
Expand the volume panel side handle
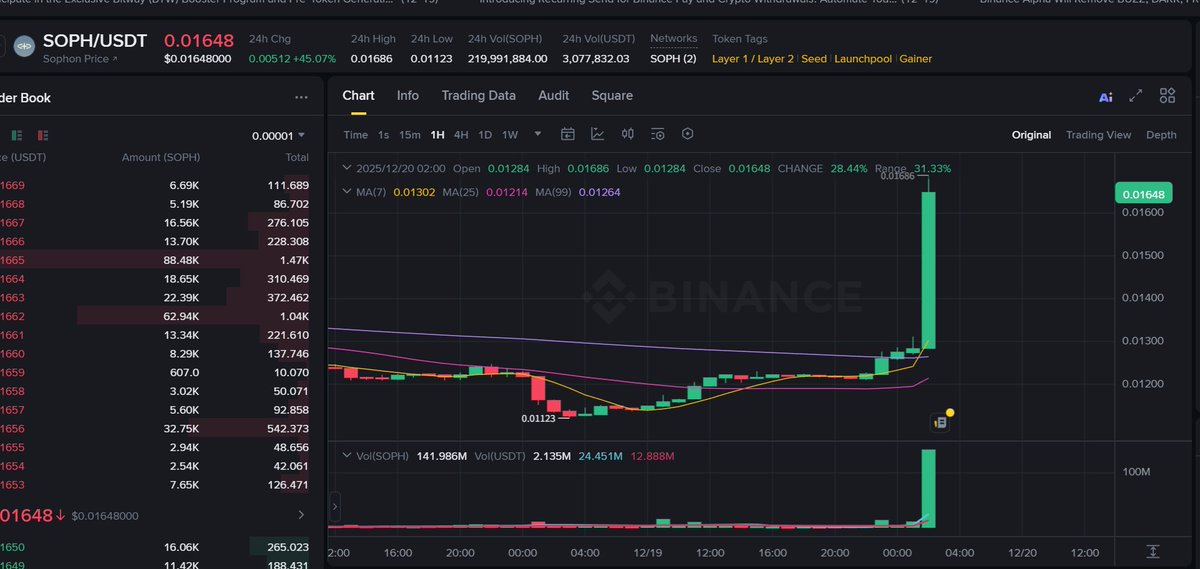(x=334, y=505)
